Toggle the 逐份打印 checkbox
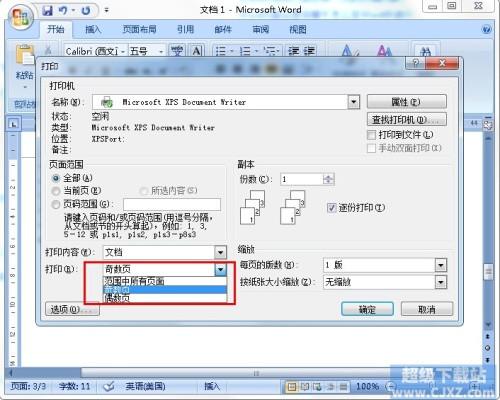 tap(332, 208)
